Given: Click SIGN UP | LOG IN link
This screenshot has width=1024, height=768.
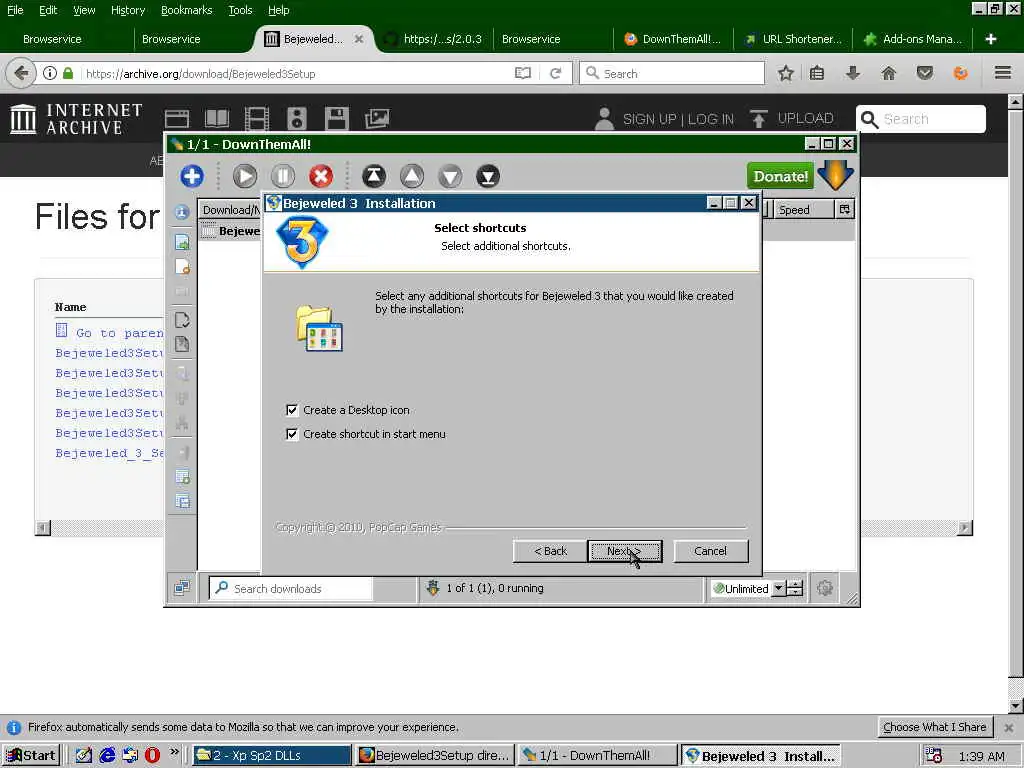Looking at the screenshot, I should click(678, 119).
